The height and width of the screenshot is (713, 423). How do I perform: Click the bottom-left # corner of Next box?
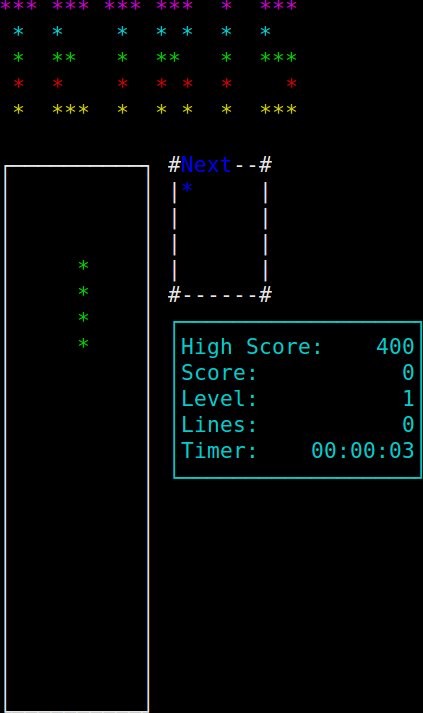[174, 295]
